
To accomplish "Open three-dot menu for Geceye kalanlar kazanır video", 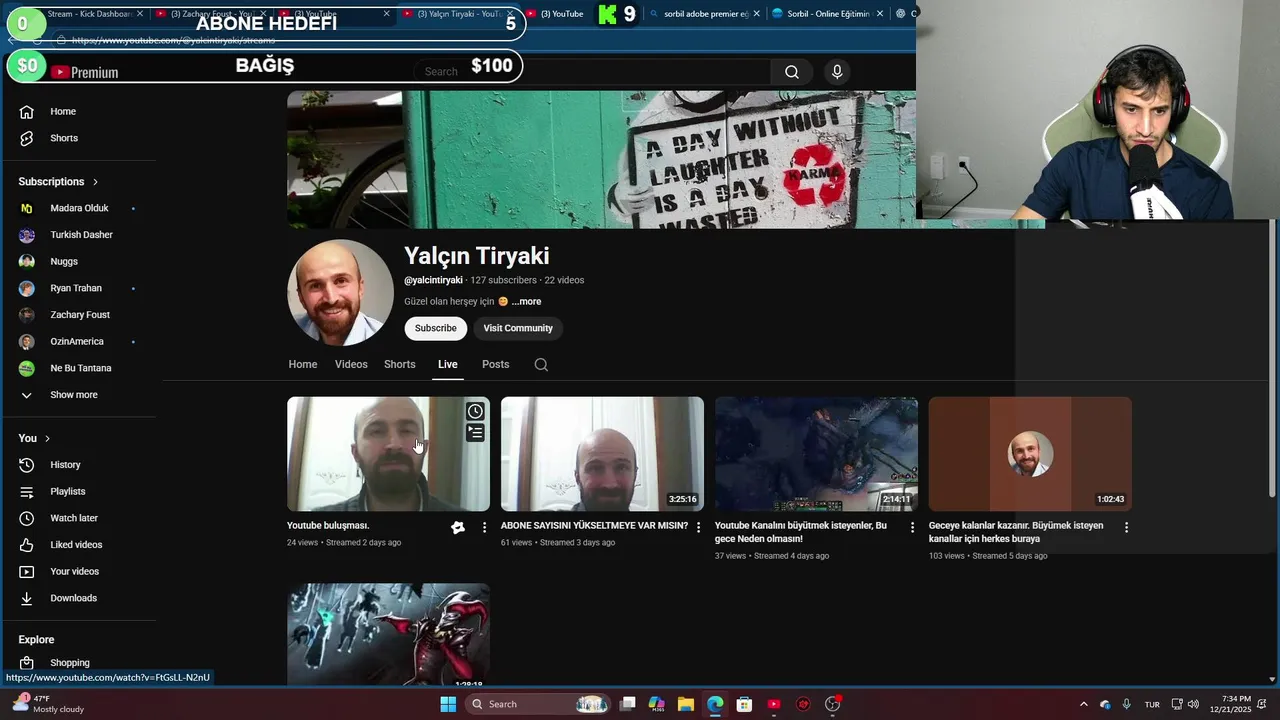I will (x=1126, y=527).
